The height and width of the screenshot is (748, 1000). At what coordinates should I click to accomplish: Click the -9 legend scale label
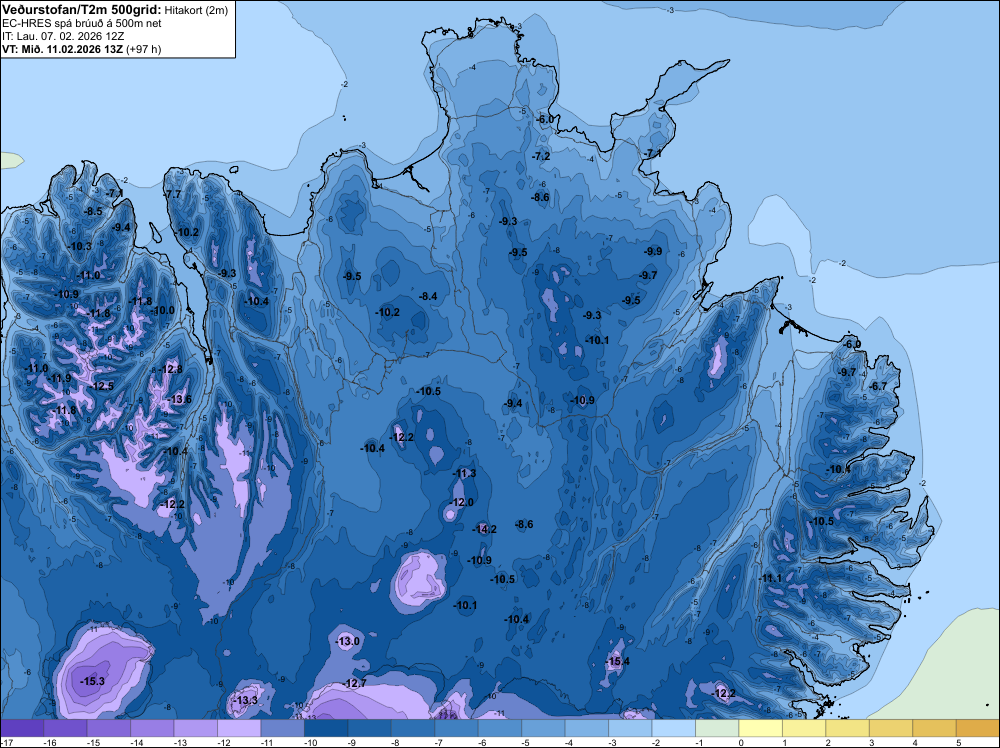[351, 742]
